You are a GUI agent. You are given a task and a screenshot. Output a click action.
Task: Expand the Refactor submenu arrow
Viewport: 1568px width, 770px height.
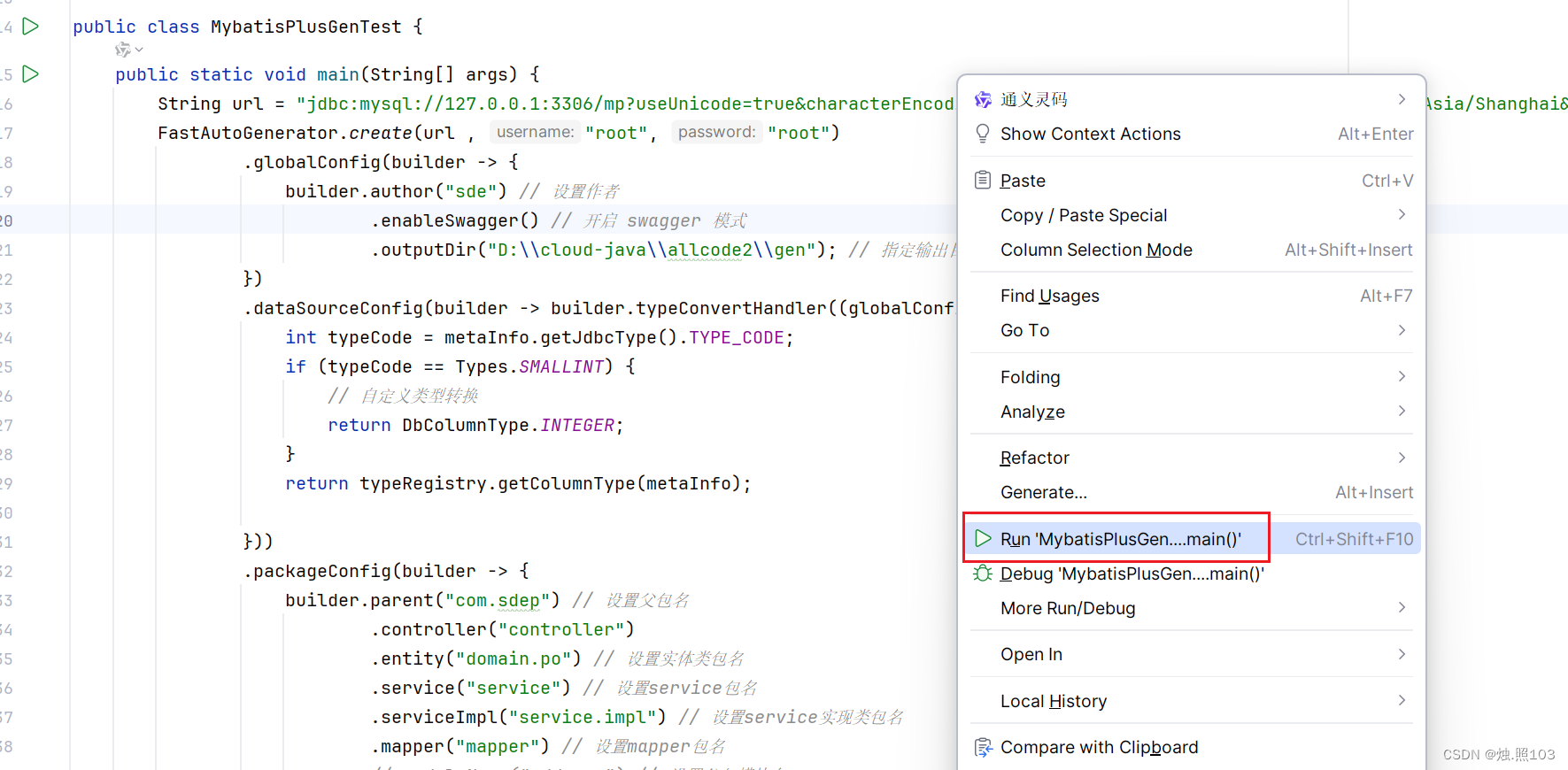point(1402,458)
